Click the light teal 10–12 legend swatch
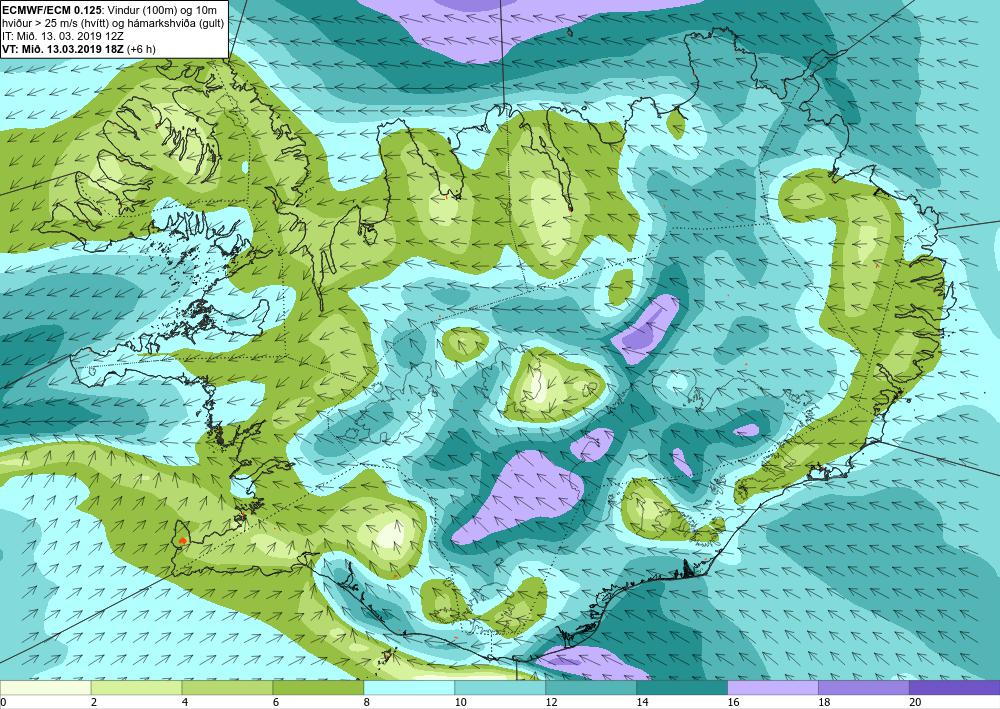 point(500,688)
